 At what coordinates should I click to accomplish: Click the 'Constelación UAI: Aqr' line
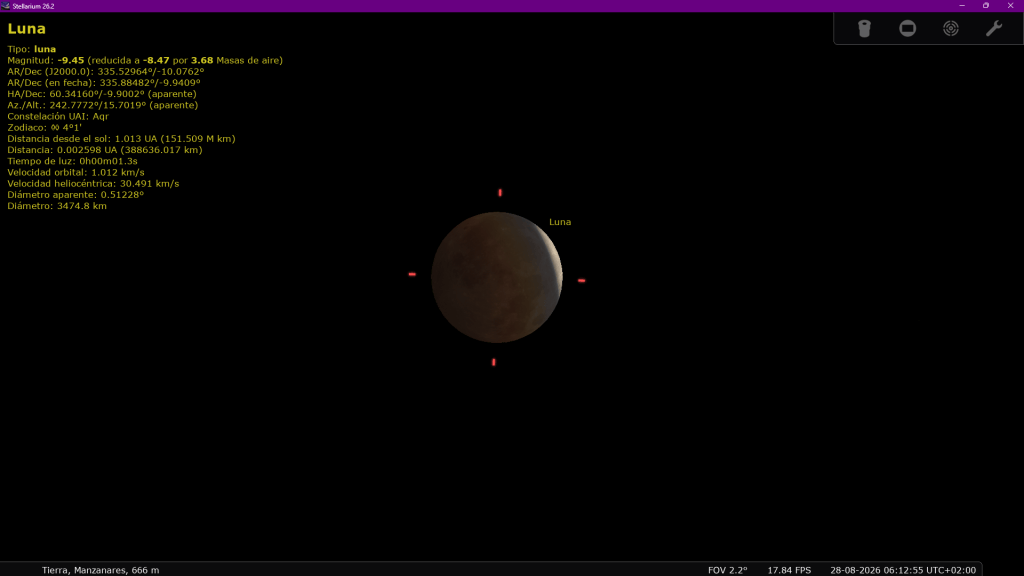coord(58,116)
